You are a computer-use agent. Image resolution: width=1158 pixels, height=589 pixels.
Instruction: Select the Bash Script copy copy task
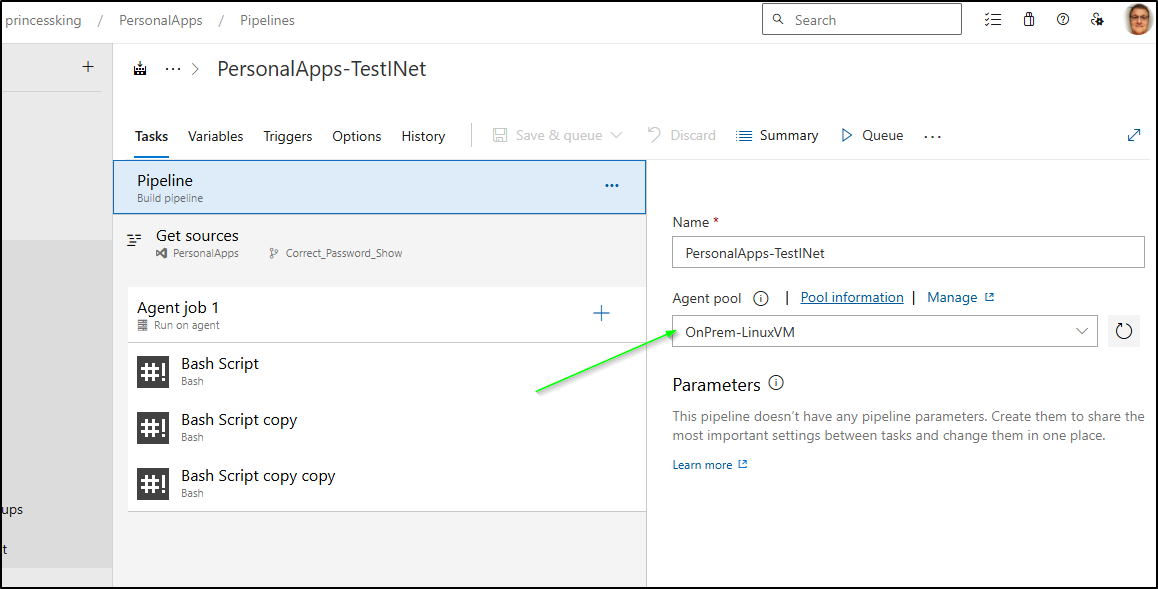[387, 483]
